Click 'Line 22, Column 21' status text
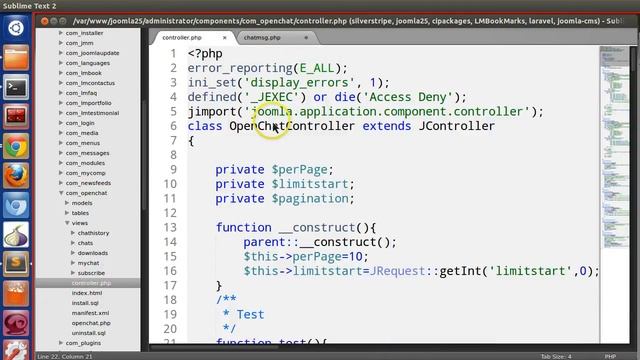Viewport: 640px width, 360px height. pyautogui.click(x=65, y=356)
